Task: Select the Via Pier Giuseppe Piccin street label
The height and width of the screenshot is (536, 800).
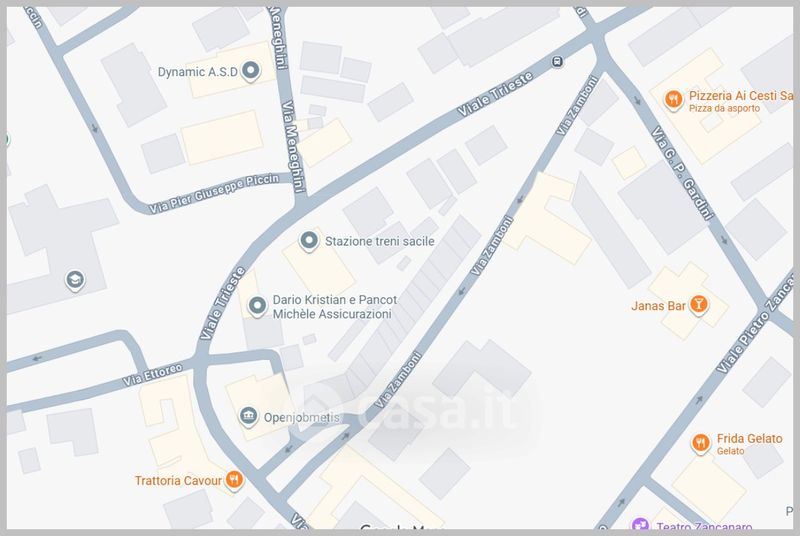Action: pos(214,193)
